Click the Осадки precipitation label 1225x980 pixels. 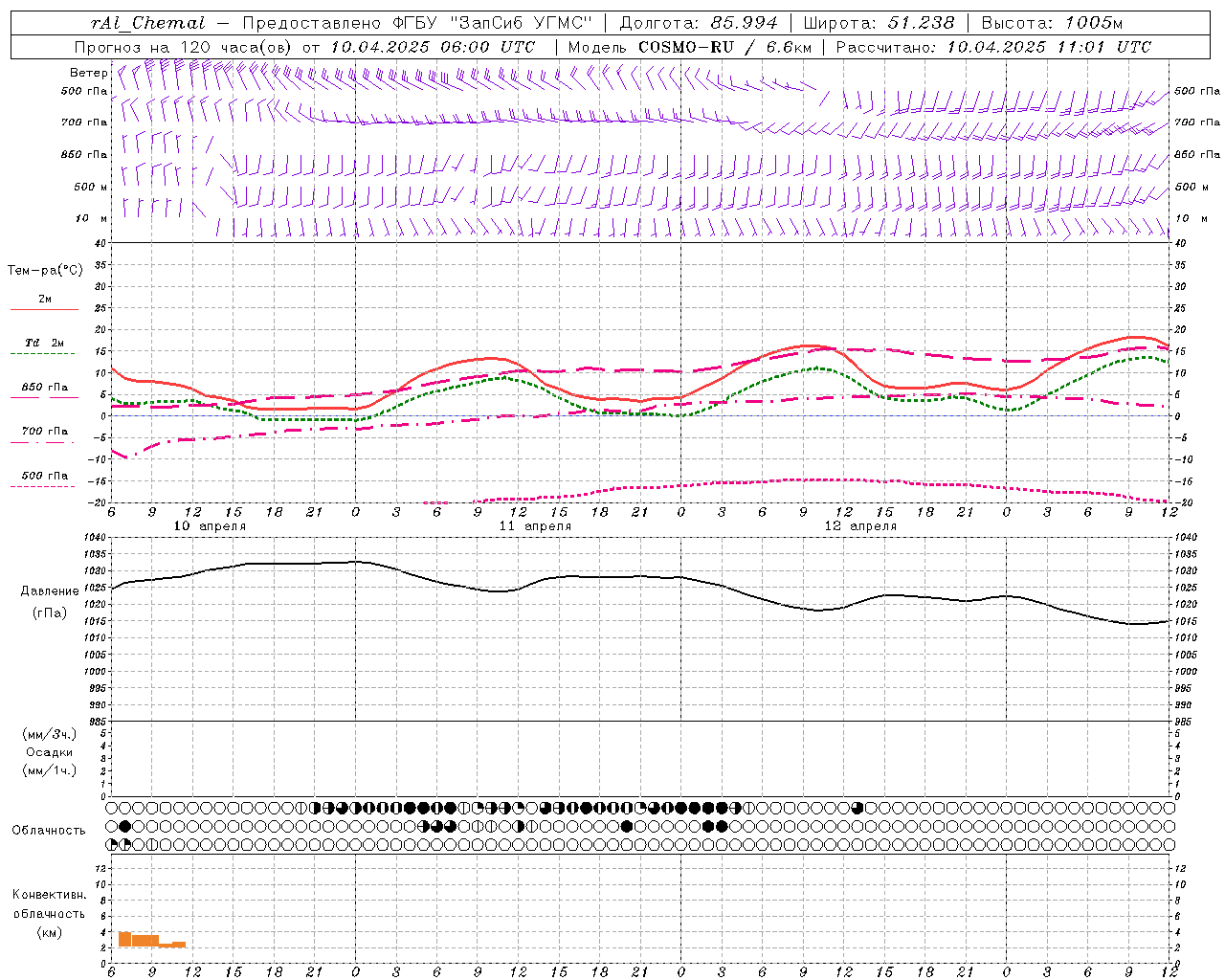click(50, 752)
